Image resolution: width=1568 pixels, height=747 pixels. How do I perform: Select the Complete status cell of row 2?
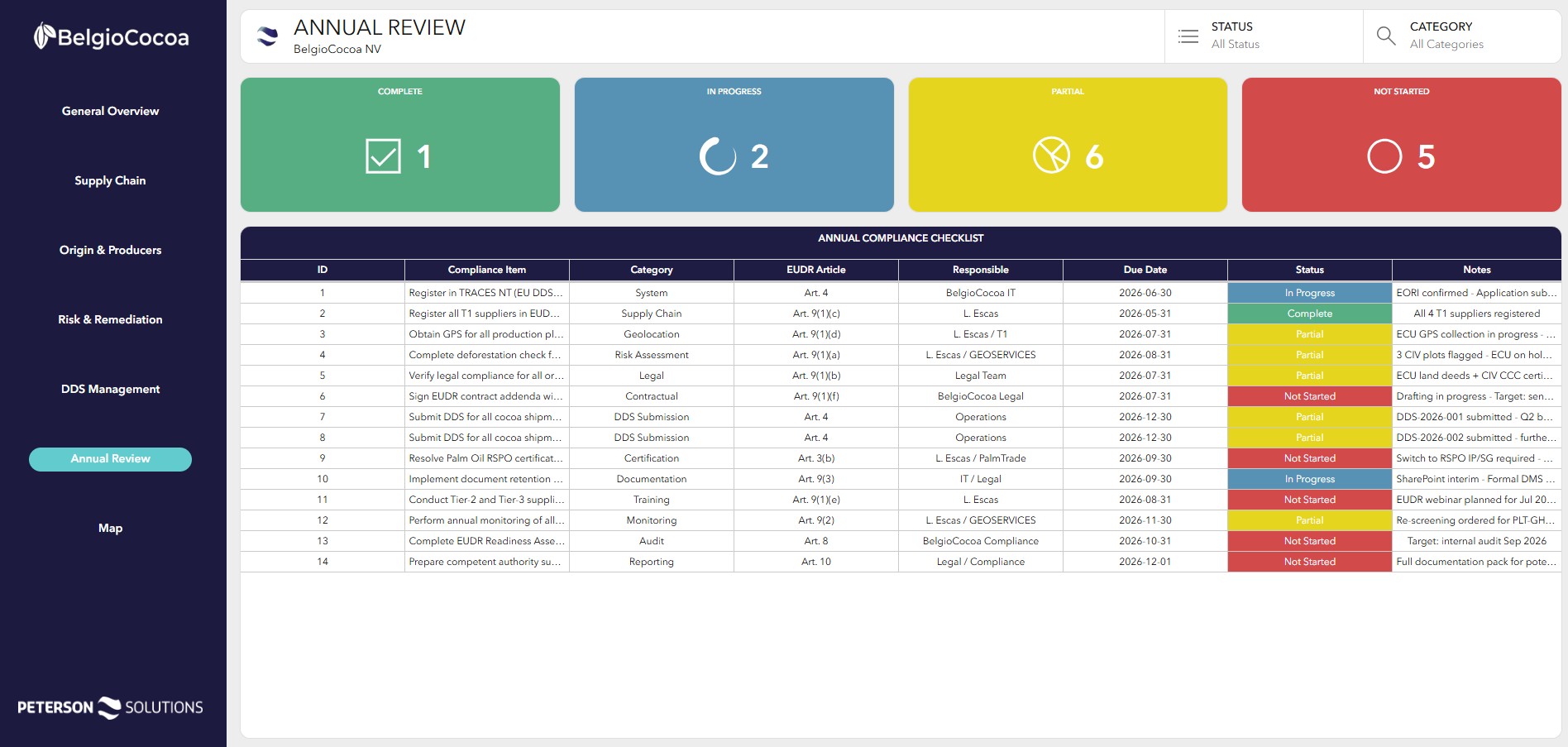pyautogui.click(x=1310, y=314)
